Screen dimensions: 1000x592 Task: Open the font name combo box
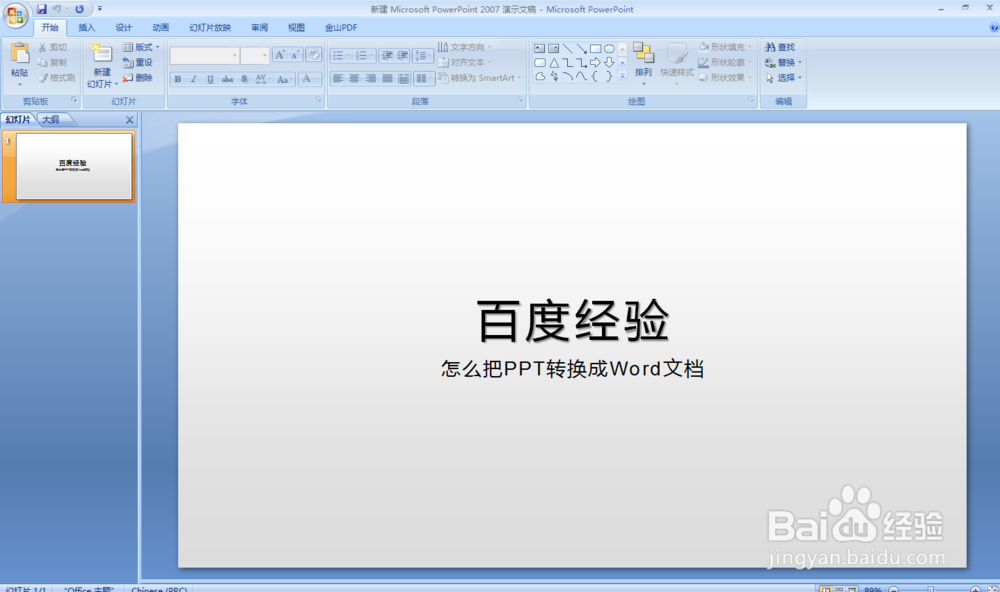tap(205, 56)
